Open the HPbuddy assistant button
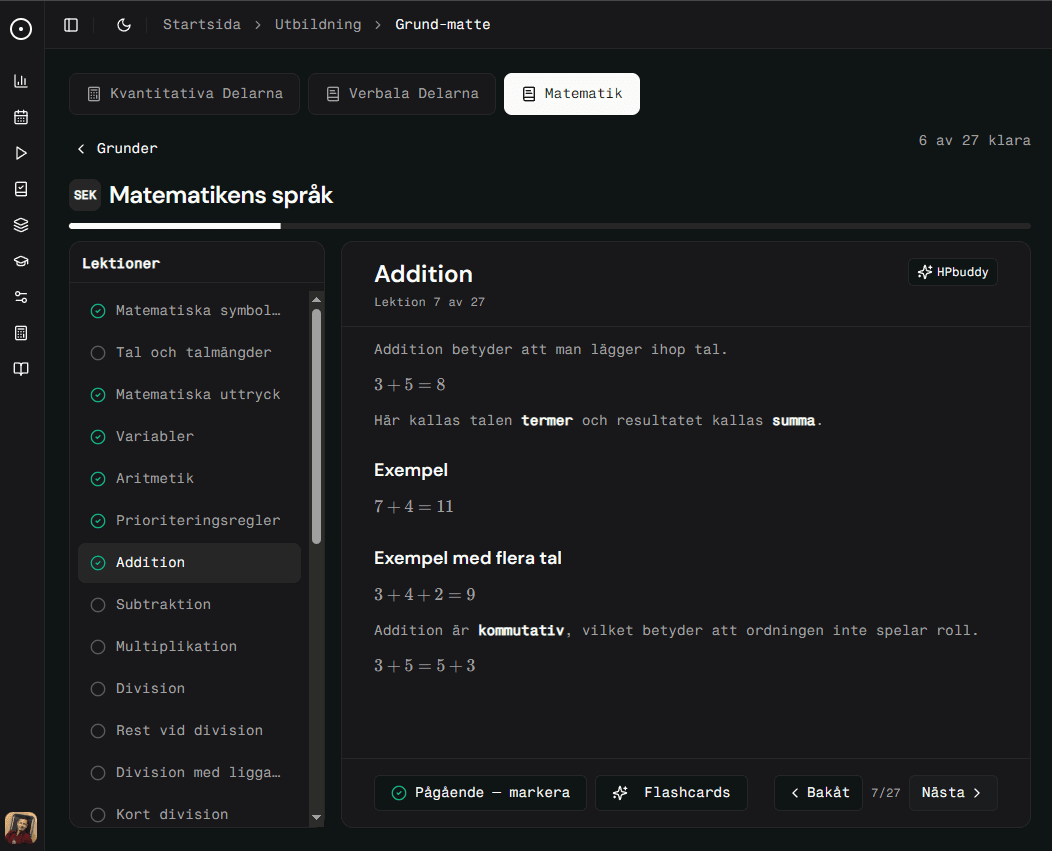Screen dimensions: 1052x851 952,272
